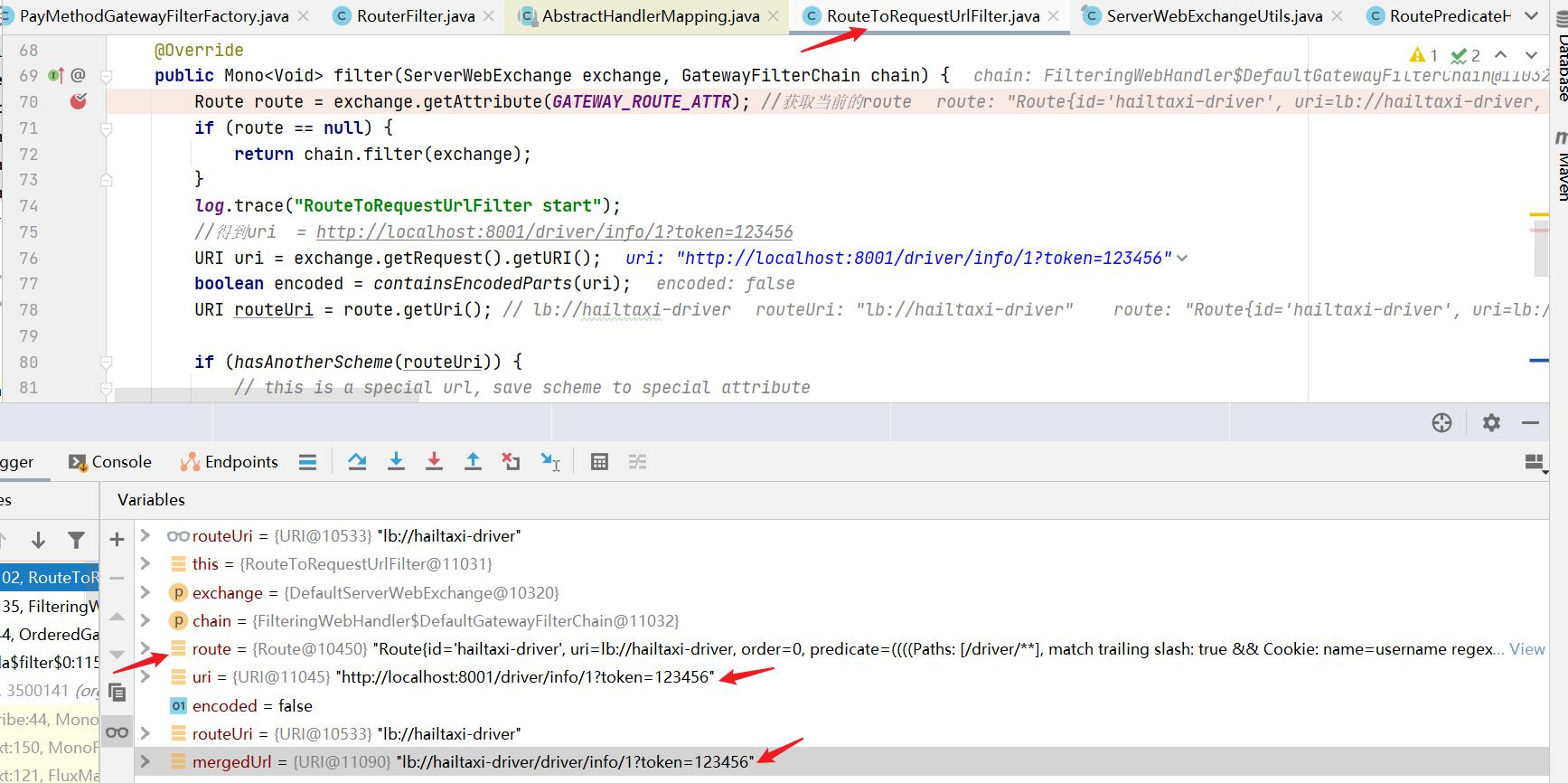The width and height of the screenshot is (1568, 783).
Task: Select the frame starting with '02, RouteToR'
Action: coord(50,578)
